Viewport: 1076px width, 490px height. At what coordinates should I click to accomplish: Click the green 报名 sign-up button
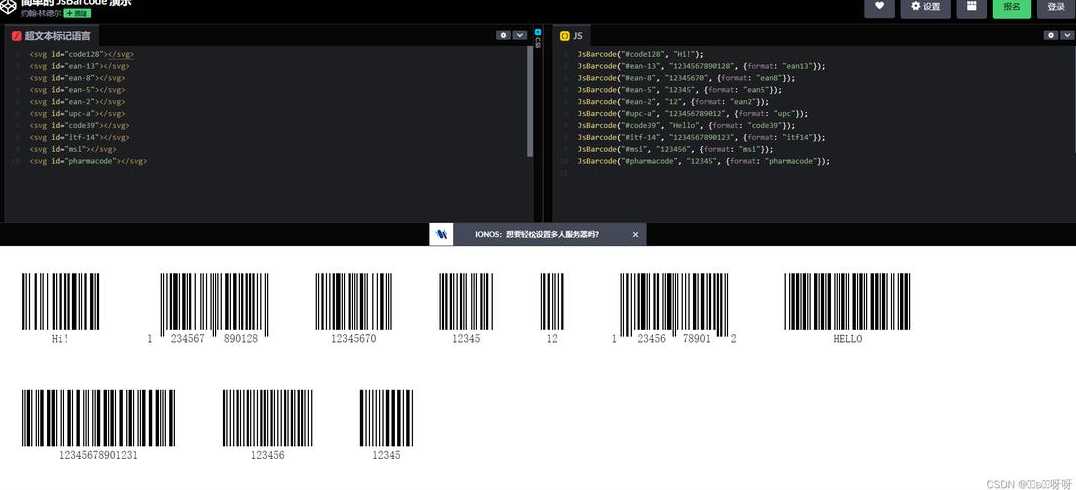point(1011,7)
